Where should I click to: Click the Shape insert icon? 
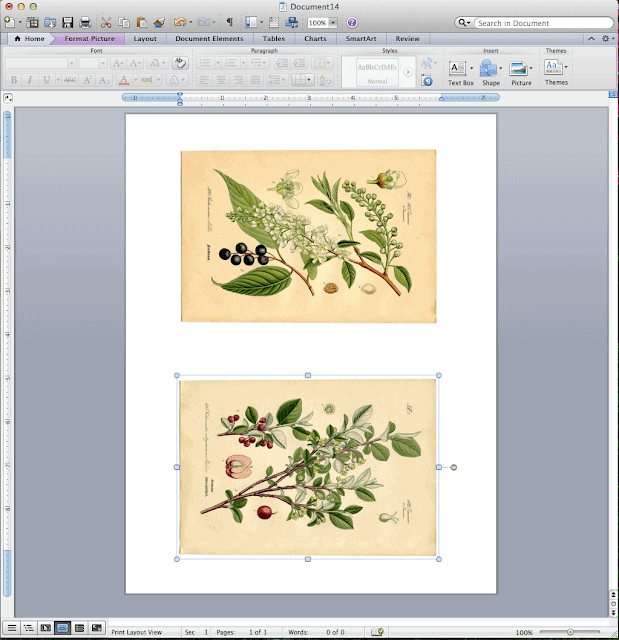[x=488, y=68]
